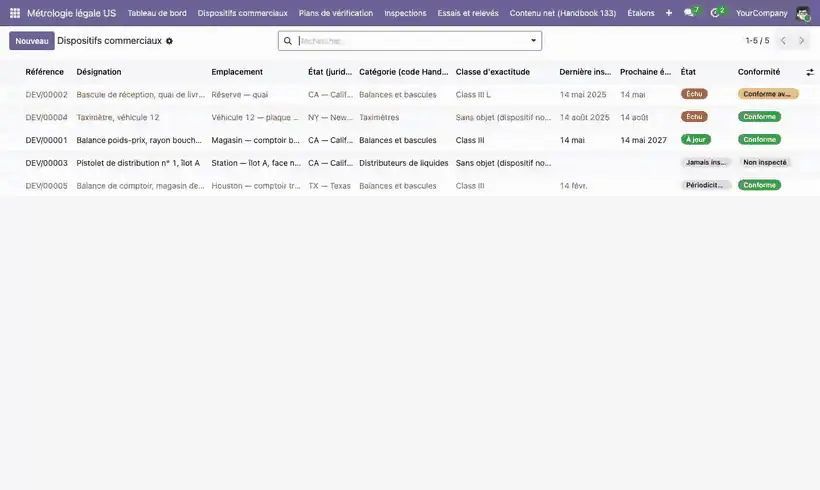820x490 pixels.
Task: Open the discuss messages icon
Action: (691, 12)
